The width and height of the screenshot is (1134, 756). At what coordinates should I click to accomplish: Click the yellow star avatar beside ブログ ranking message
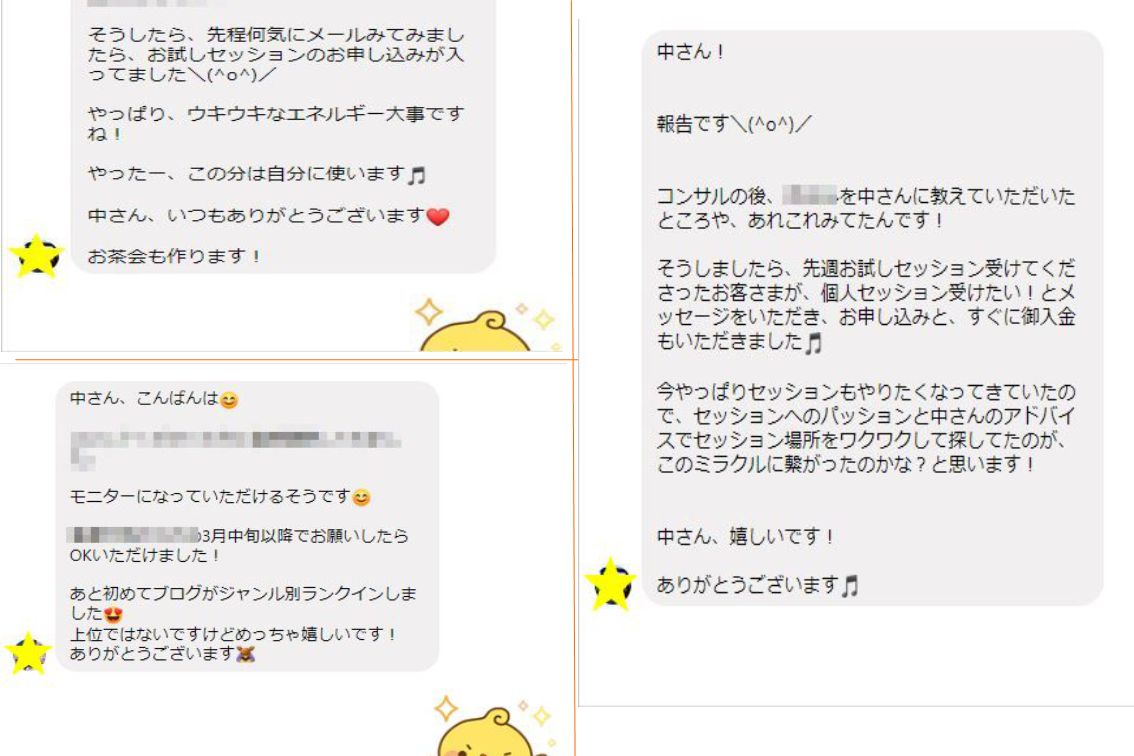point(28,653)
